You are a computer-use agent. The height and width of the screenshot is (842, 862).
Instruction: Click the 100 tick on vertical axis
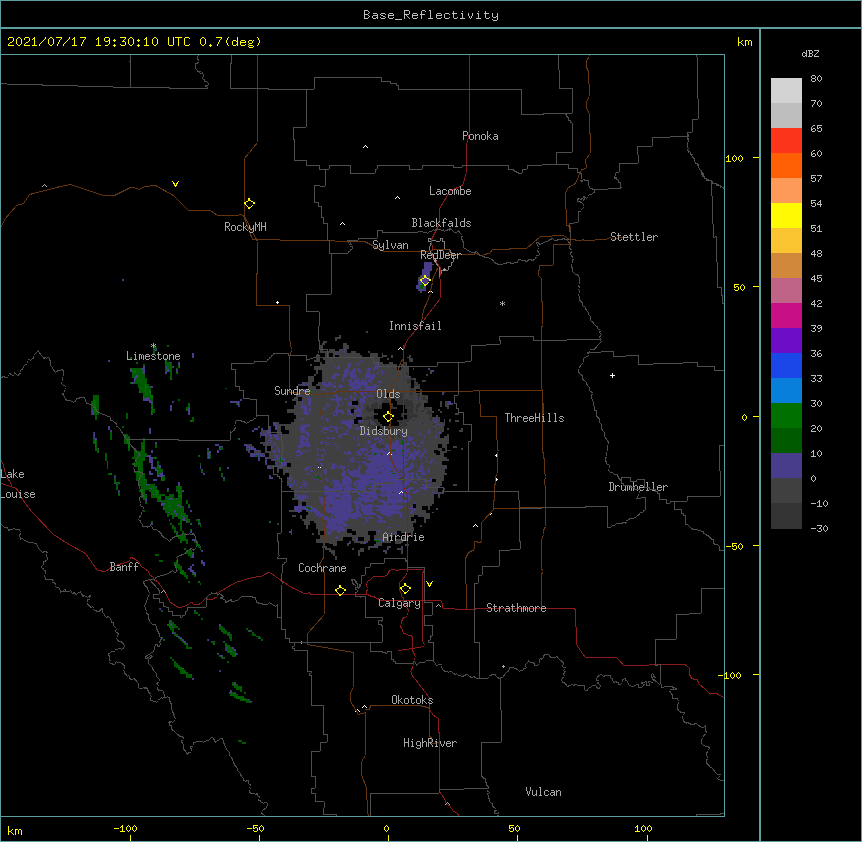734,158
